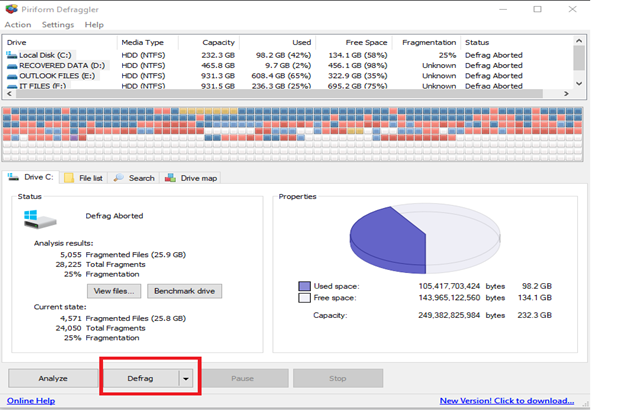Click the 608.4 GB (65%) used cell
The height and width of the screenshot is (410, 623).
point(281,76)
